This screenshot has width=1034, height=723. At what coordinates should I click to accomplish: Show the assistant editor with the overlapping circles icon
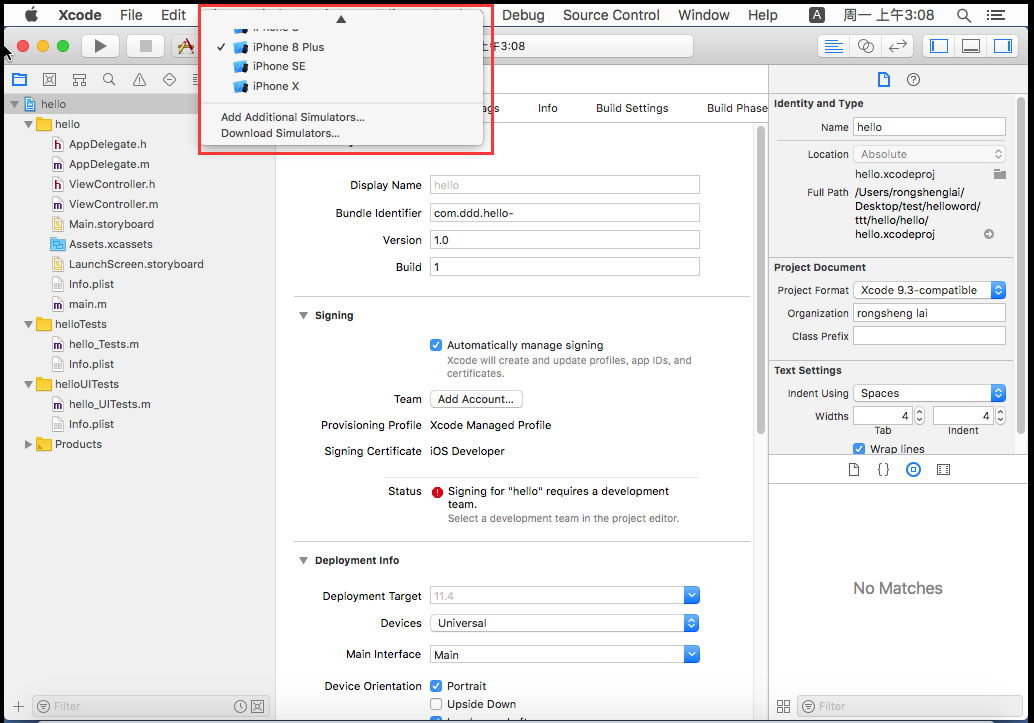point(865,46)
